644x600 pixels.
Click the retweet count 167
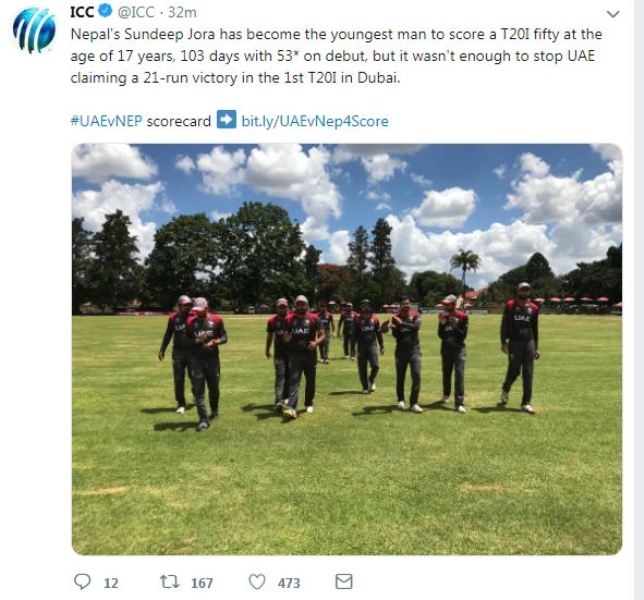click(202, 583)
